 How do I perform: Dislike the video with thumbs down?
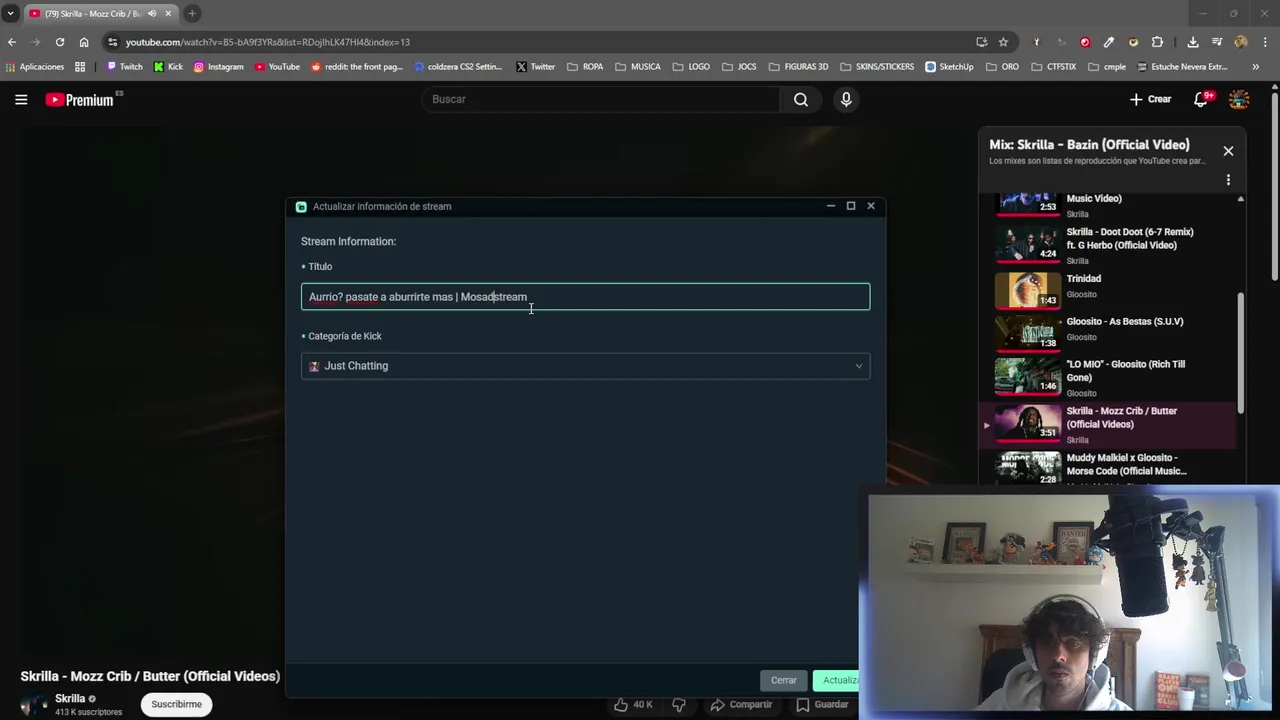click(679, 704)
